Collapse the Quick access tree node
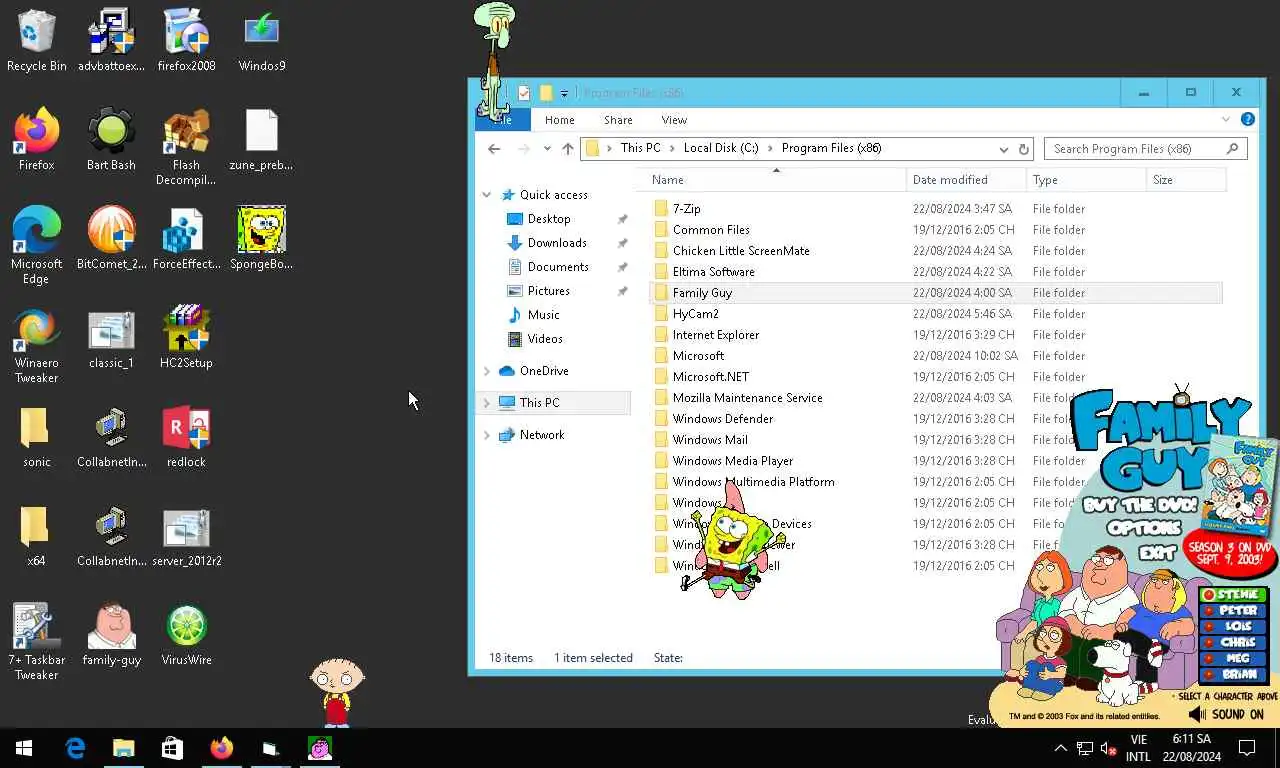 coord(487,195)
